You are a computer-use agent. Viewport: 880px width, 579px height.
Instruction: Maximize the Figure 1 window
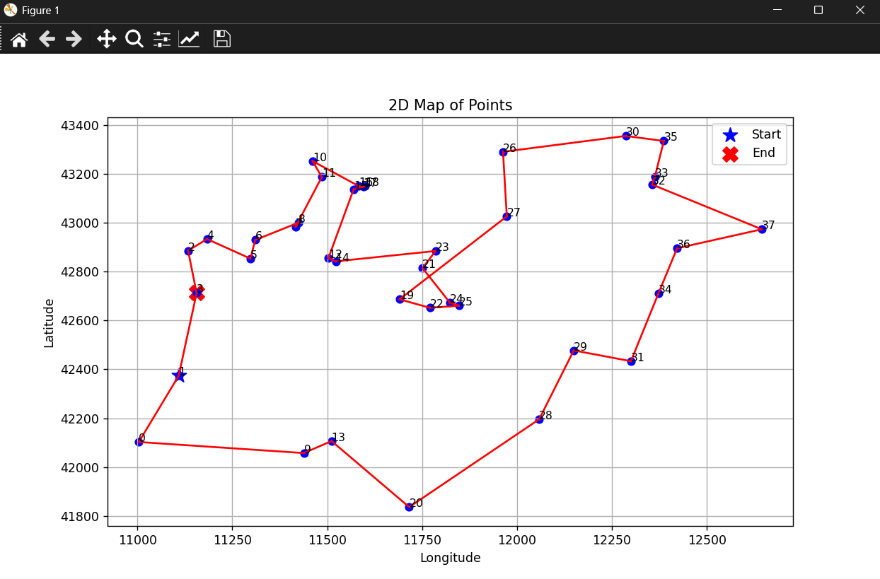[x=818, y=10]
